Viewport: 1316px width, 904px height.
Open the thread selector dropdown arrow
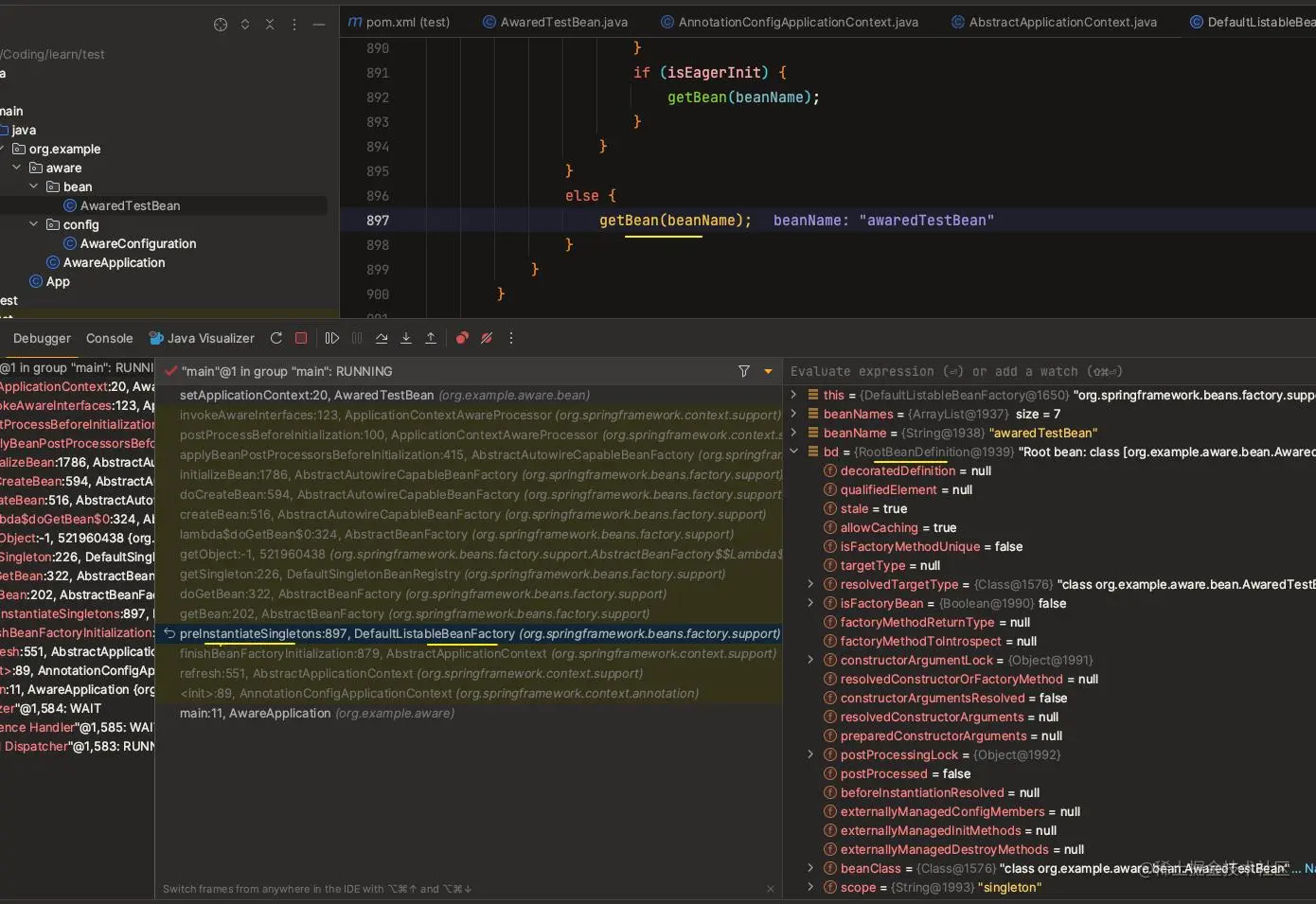click(x=768, y=372)
